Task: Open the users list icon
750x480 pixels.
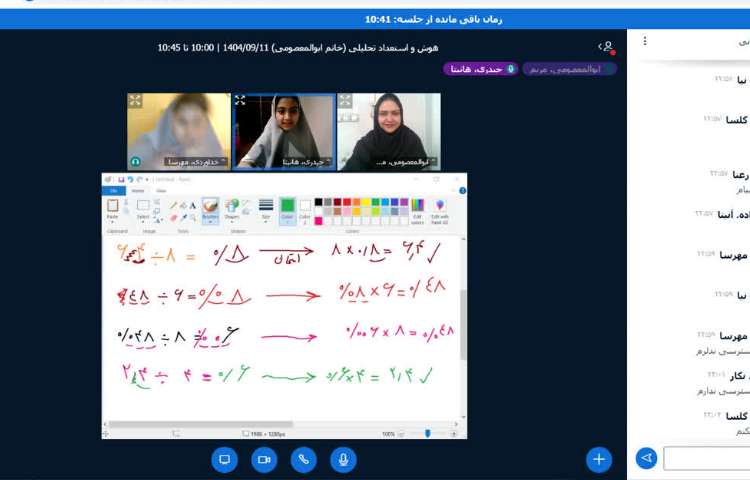Action: point(605,46)
